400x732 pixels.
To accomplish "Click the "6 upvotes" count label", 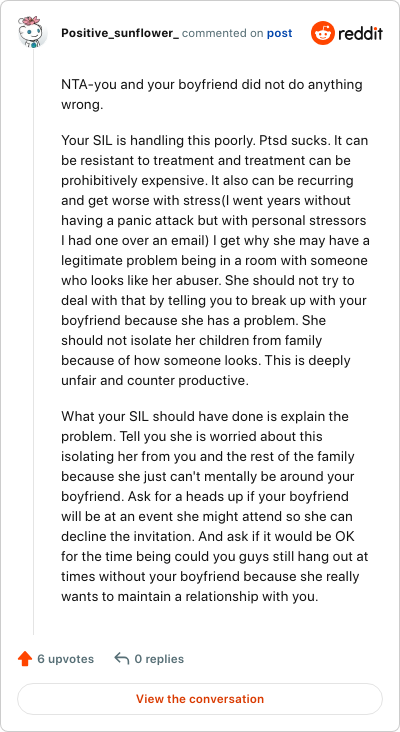I will coord(65,659).
